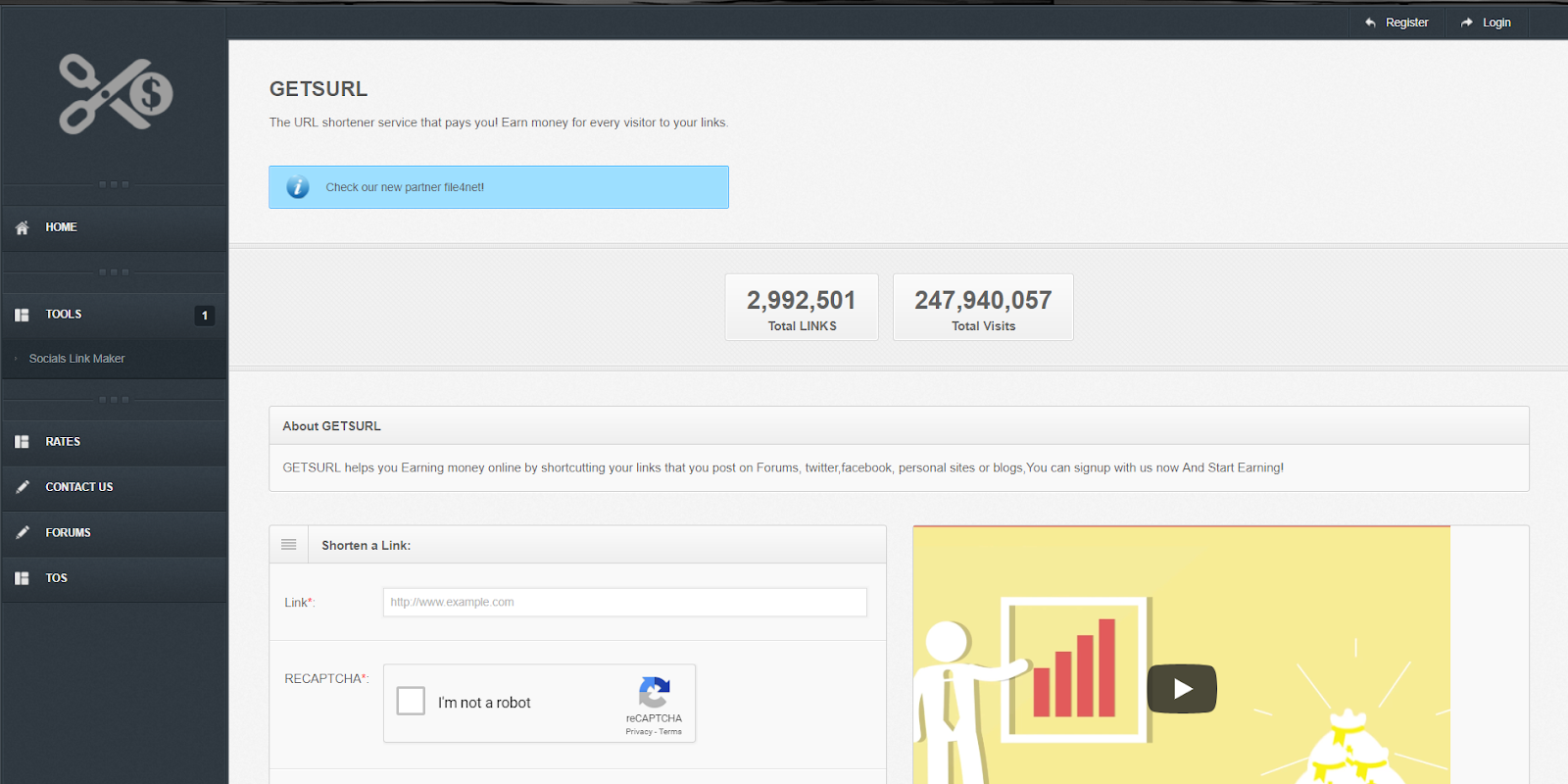Viewport: 1568px width, 784px height.
Task: Open the RATES menu item
Action: pyautogui.click(x=114, y=442)
